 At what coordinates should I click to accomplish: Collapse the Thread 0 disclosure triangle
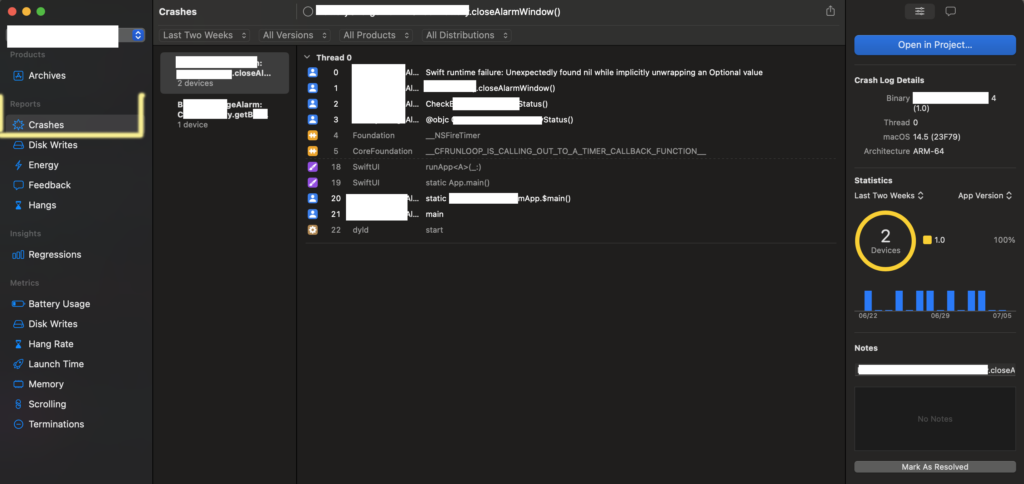tap(307, 58)
